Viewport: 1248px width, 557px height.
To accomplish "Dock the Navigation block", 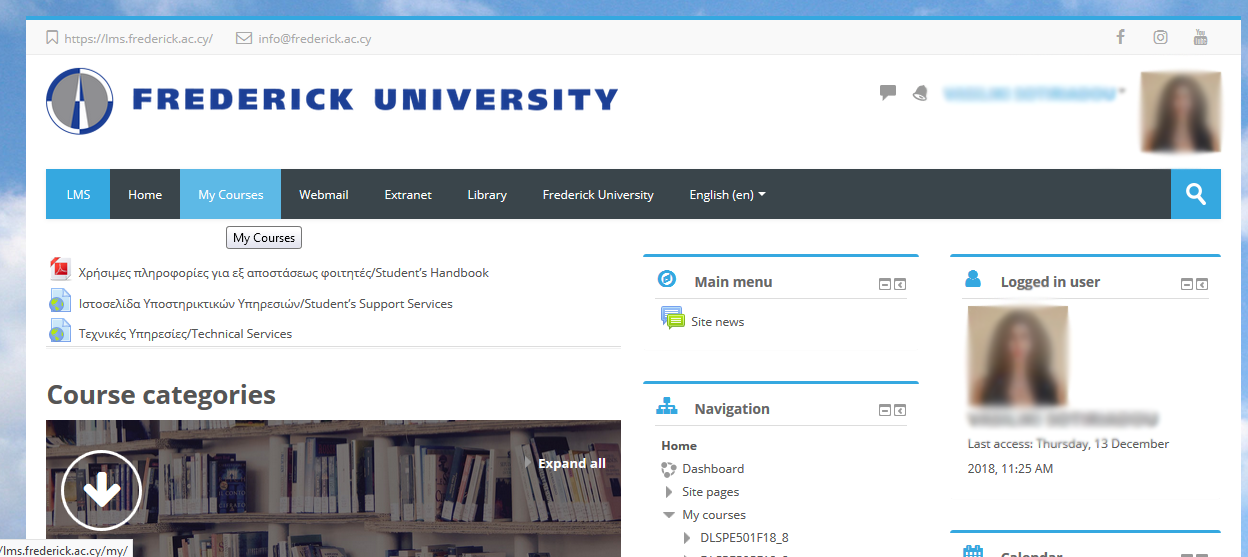I will [900, 410].
